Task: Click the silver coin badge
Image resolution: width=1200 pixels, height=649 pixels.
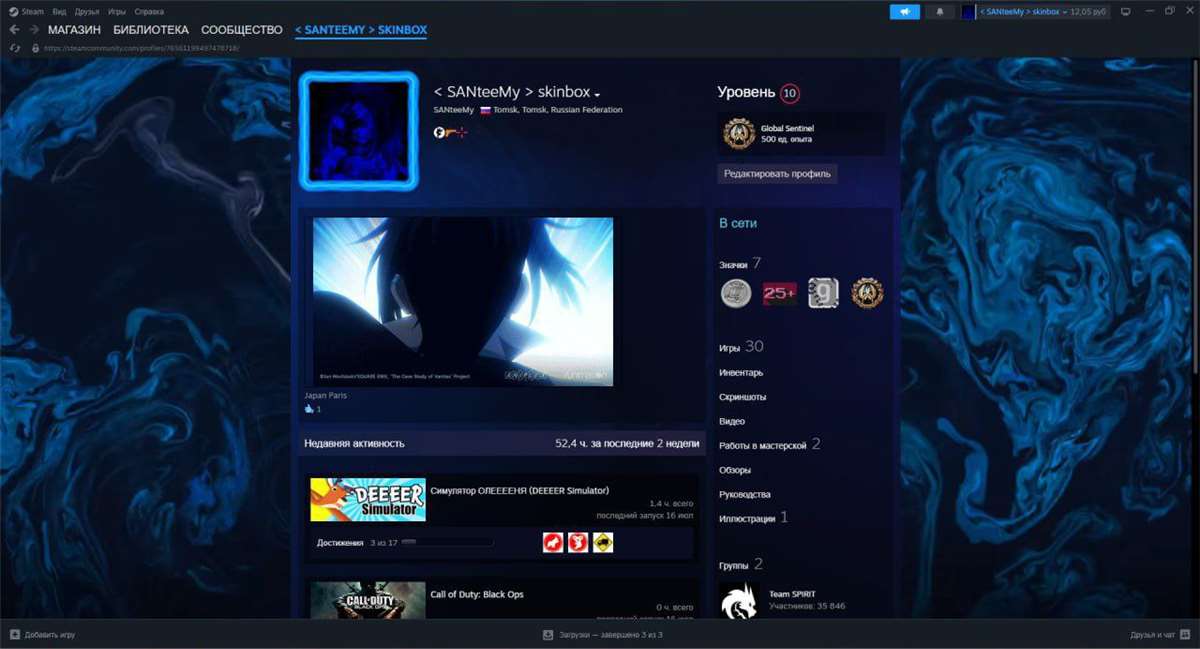Action: tap(736, 293)
